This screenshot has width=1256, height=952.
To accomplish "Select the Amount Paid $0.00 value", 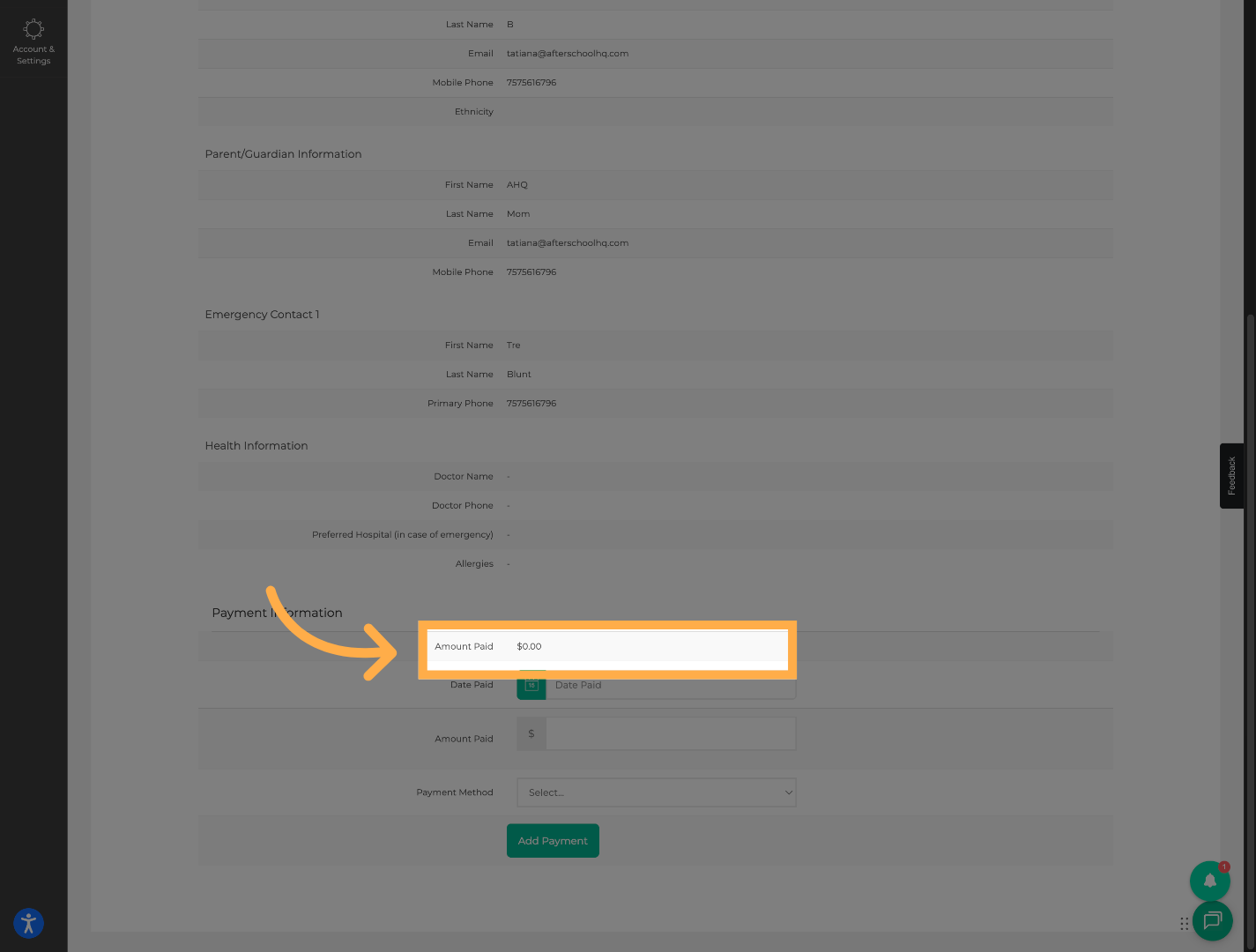I will click(529, 646).
